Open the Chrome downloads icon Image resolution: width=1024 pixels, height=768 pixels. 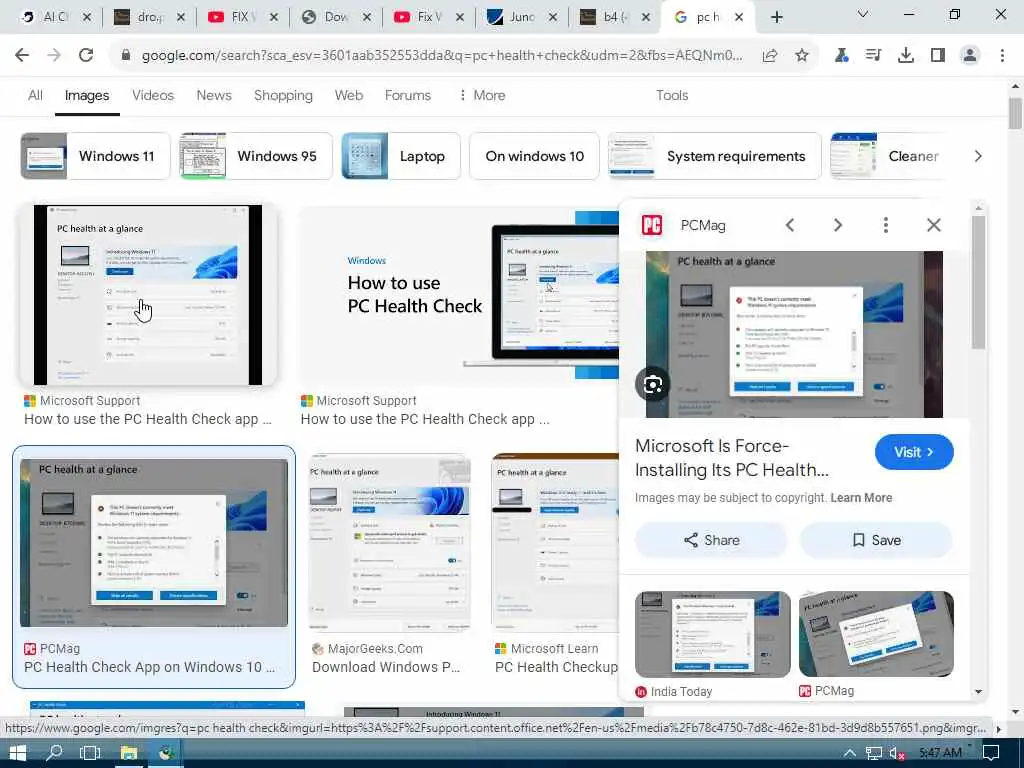906,56
